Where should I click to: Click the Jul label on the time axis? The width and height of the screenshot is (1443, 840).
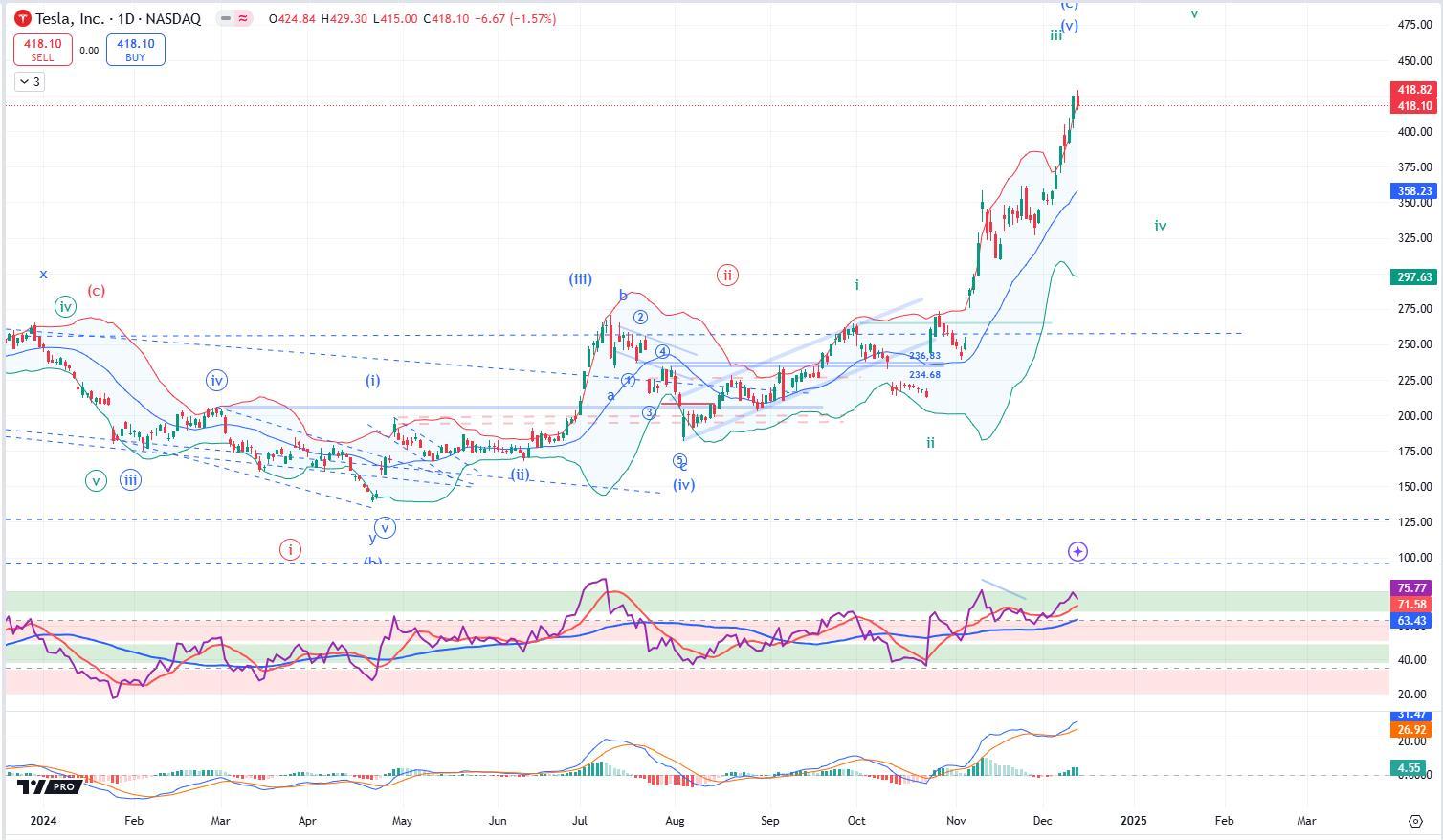pos(579,821)
